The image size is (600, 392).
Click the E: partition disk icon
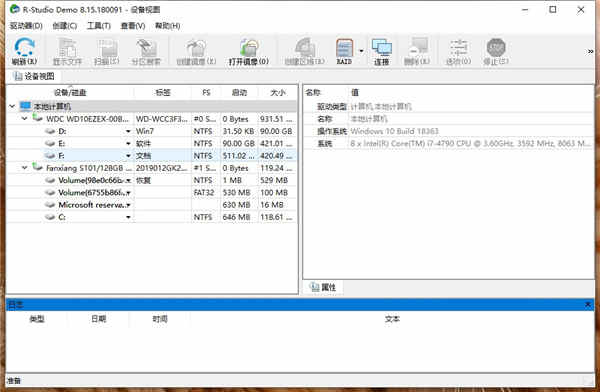pyautogui.click(x=50, y=144)
